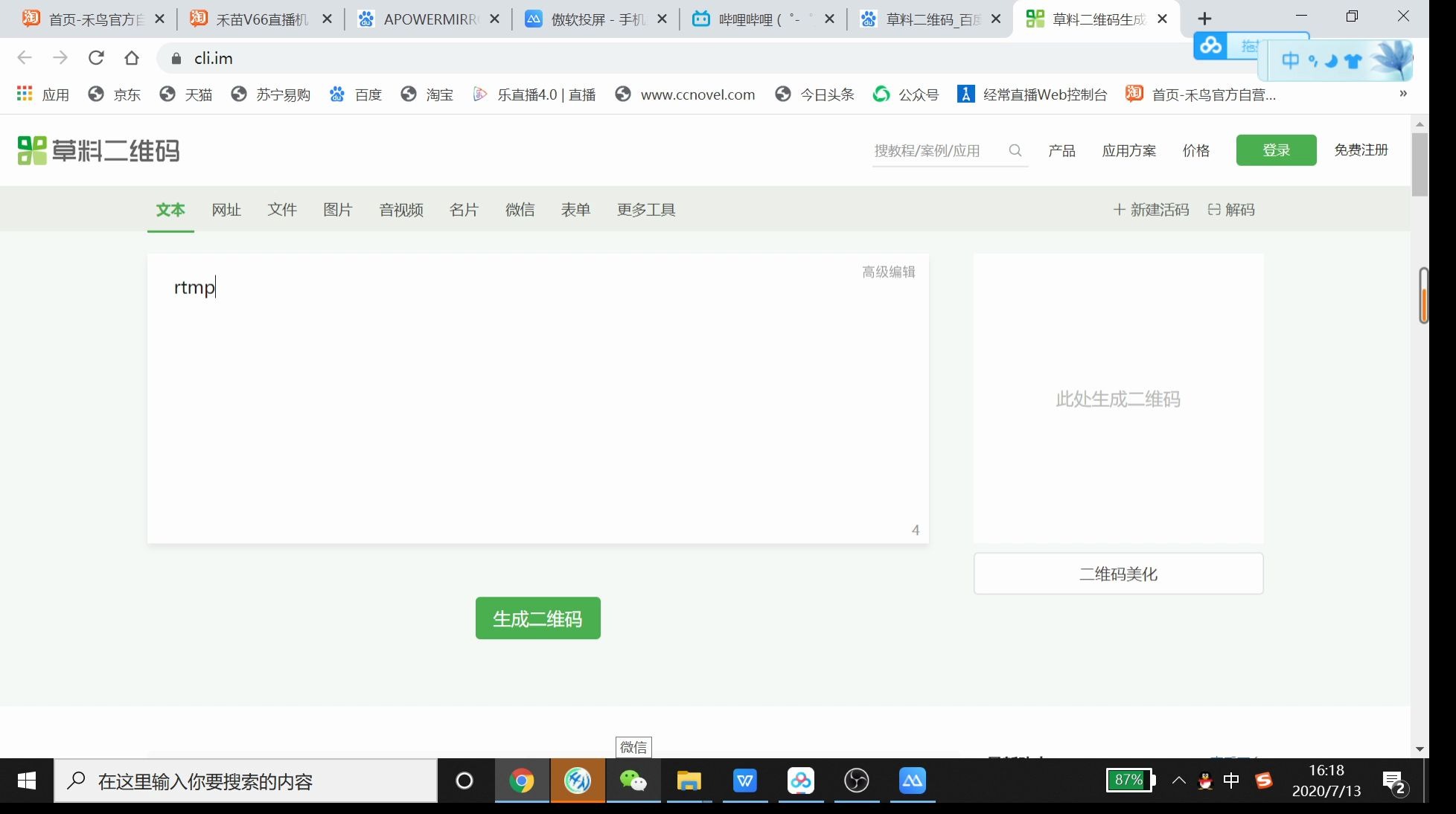Viewport: 1456px width, 814px height.
Task: Click 解码 decode link
Action: point(1231,210)
